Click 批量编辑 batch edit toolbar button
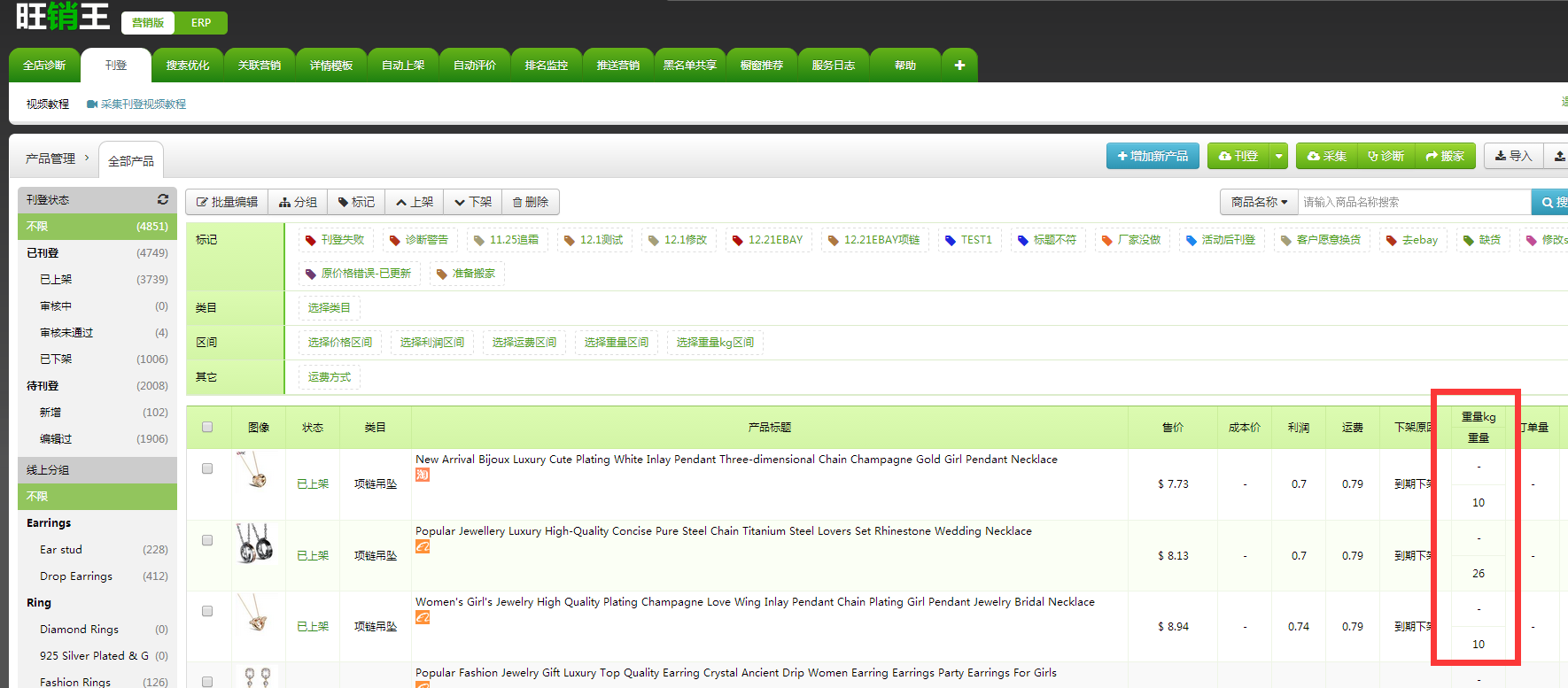Screen dimensions: 1568x688 pos(227,202)
